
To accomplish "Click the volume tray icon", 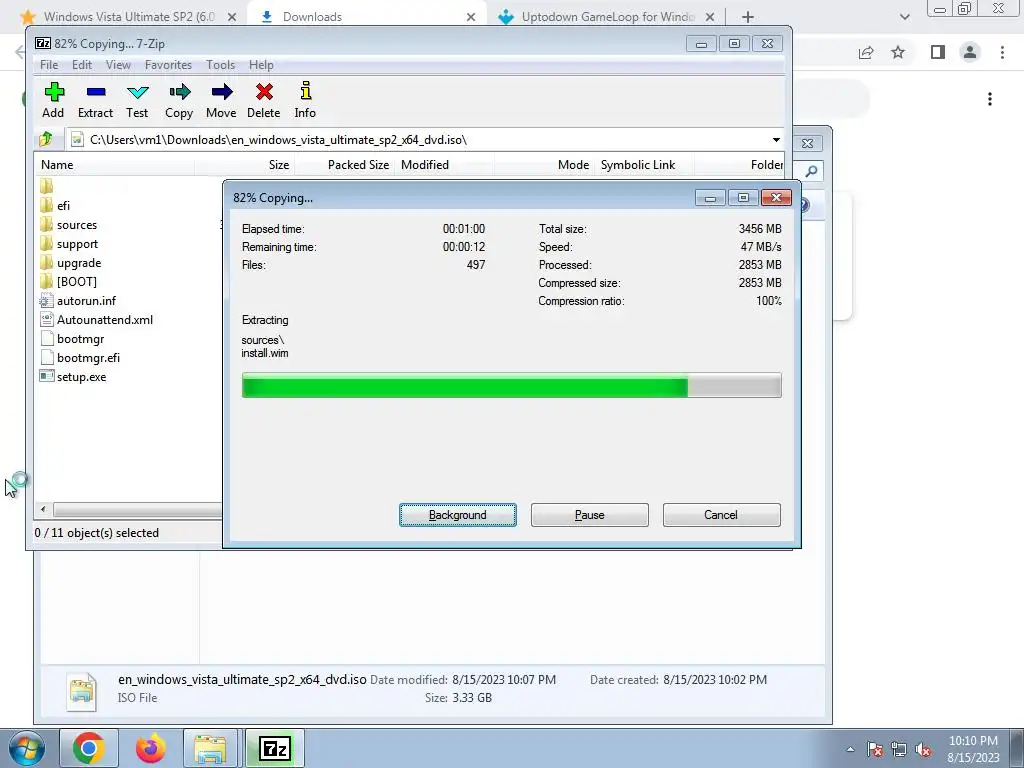I will pyautogui.click(x=923, y=750).
